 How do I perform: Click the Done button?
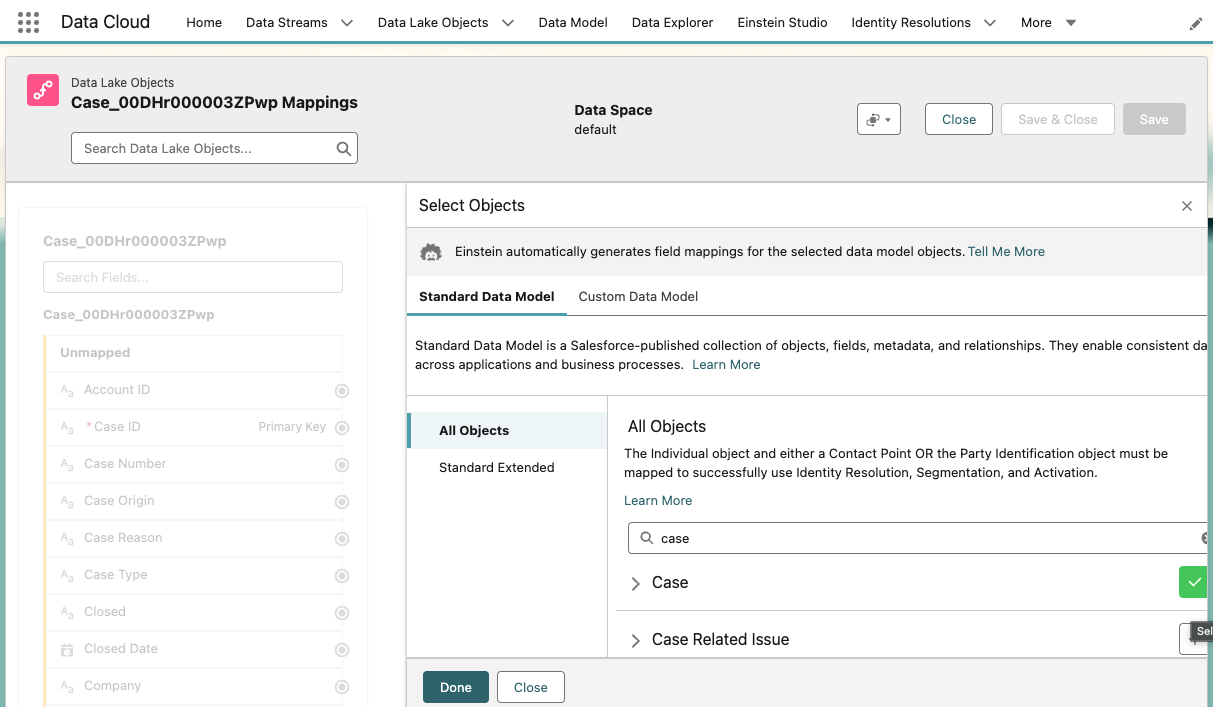coord(455,687)
